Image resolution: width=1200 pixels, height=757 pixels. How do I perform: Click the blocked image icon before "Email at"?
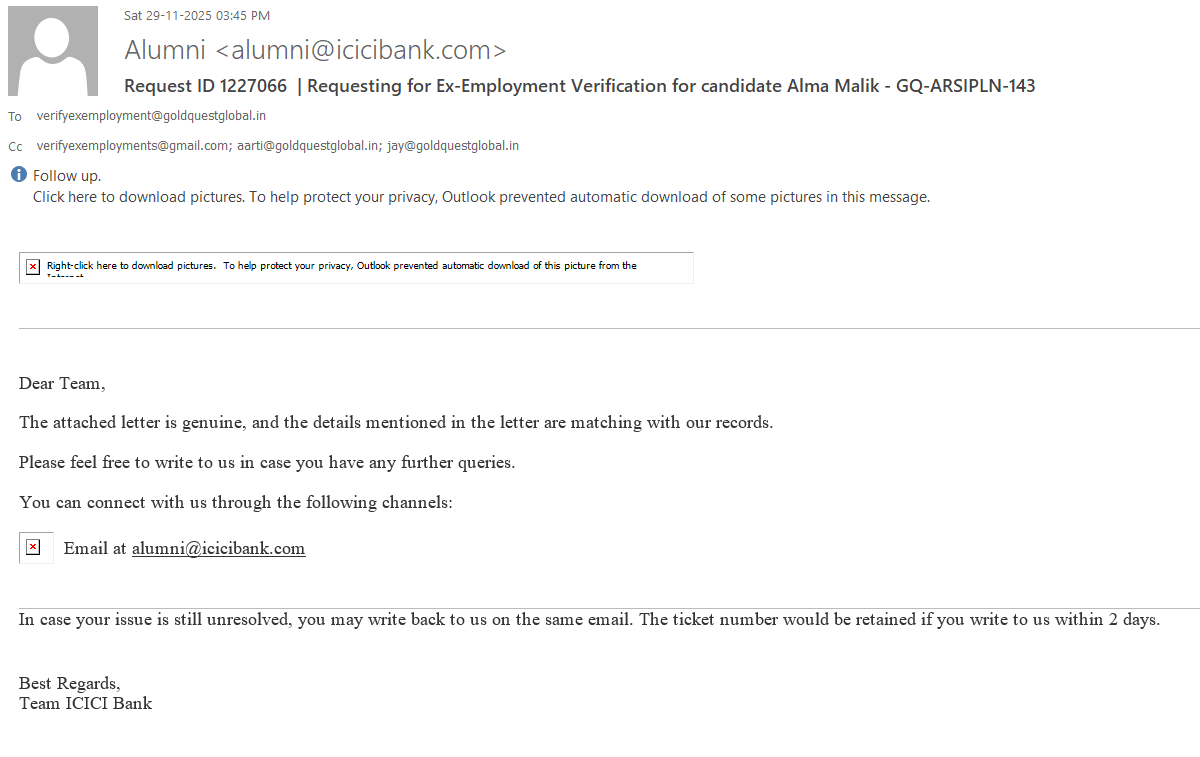[33, 547]
